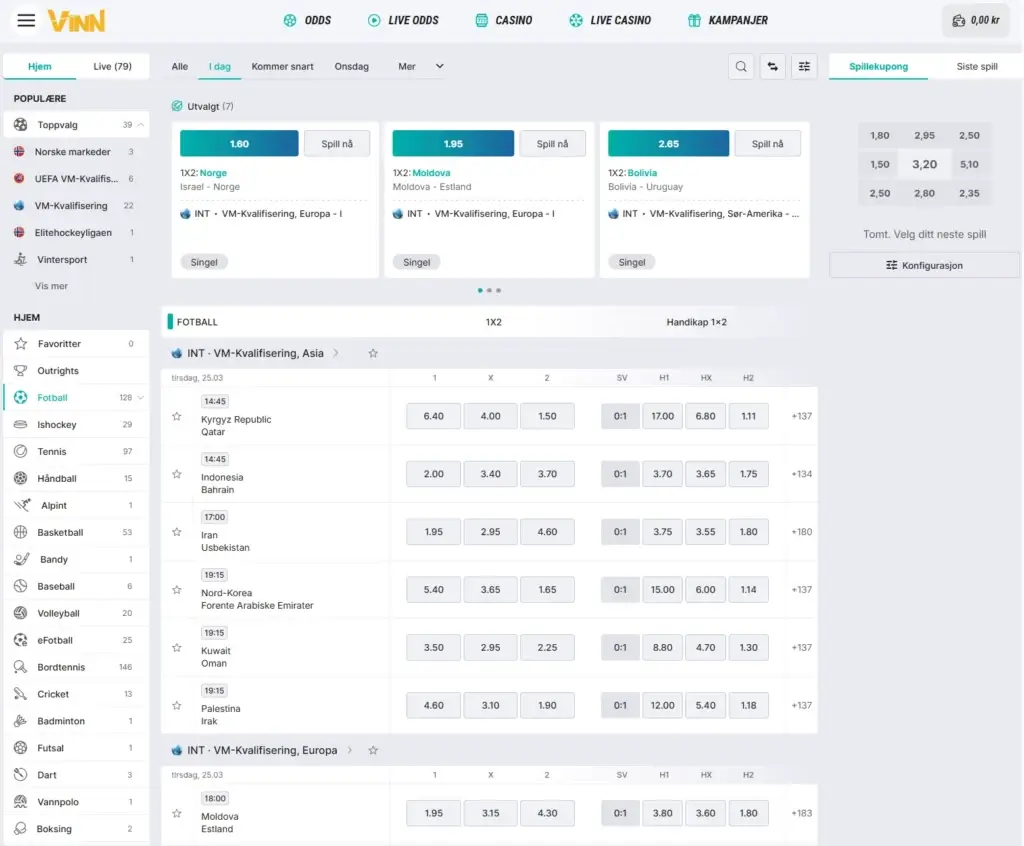The image size is (1024, 846).
Task: Favorite the Indonesia - Bahrain match
Action: 177,474
